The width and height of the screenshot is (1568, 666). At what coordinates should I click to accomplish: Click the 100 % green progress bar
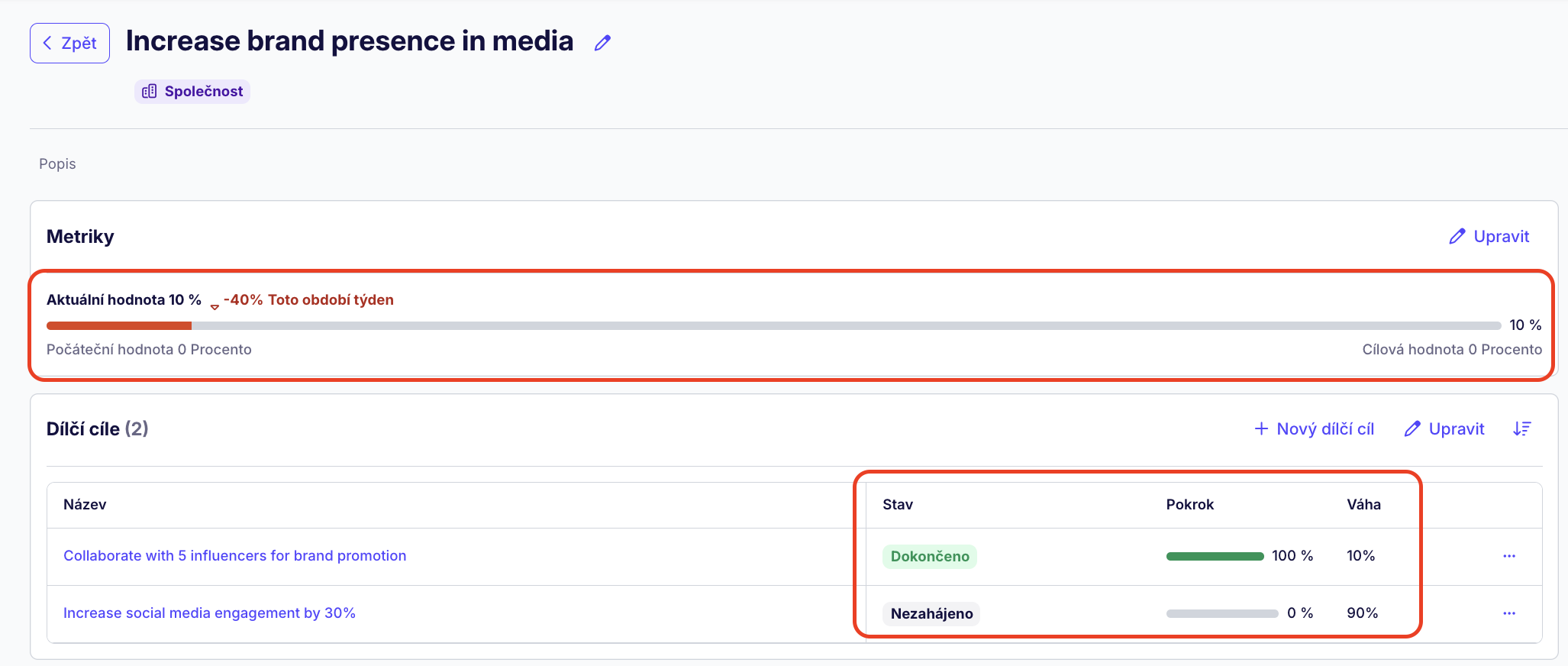tap(1215, 556)
